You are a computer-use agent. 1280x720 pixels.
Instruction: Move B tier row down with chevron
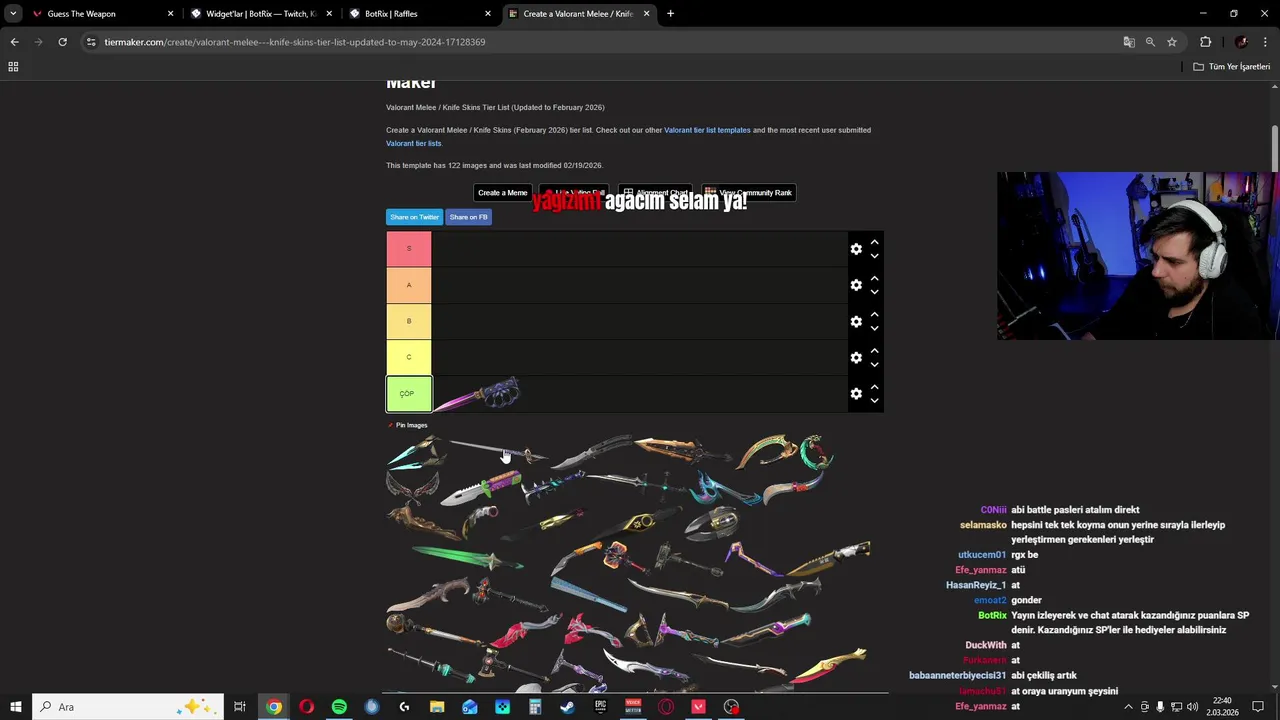tap(874, 328)
